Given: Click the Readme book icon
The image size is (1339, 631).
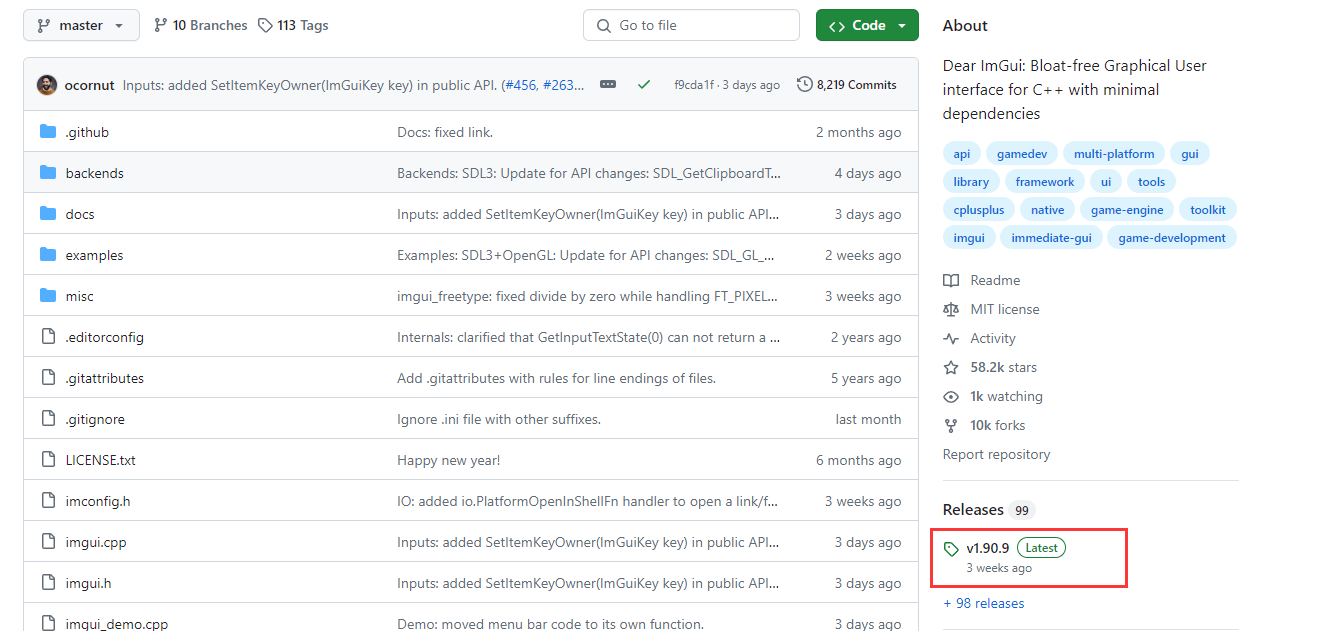Looking at the screenshot, I should click(951, 280).
